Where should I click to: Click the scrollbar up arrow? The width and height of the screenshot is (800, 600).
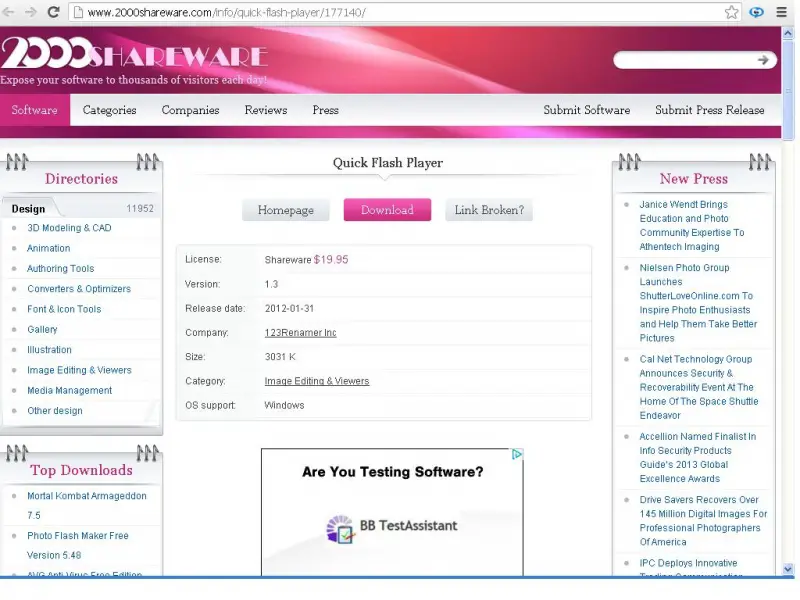coord(788,34)
